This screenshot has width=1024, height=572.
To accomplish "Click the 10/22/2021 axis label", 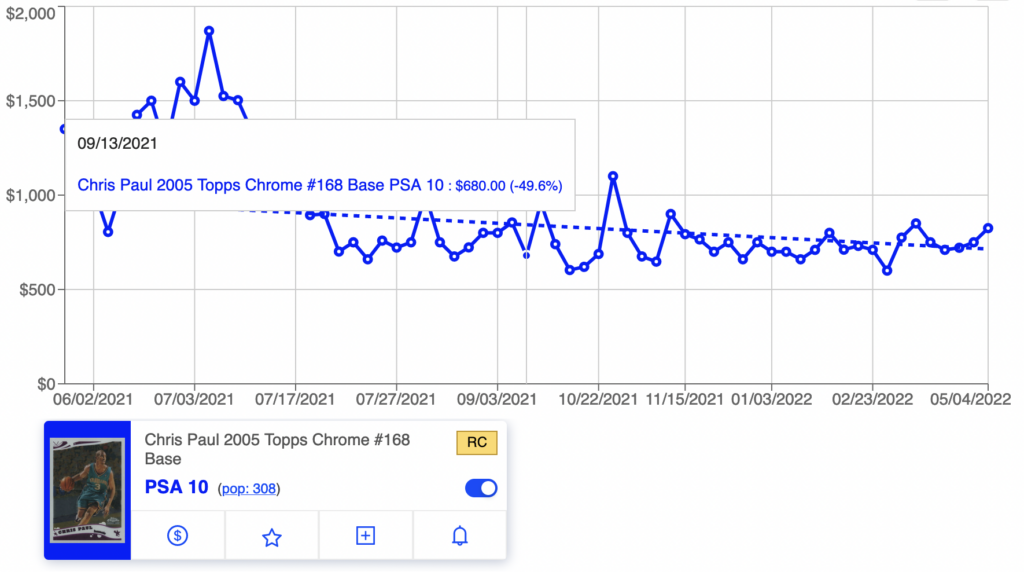I will pos(598,399).
